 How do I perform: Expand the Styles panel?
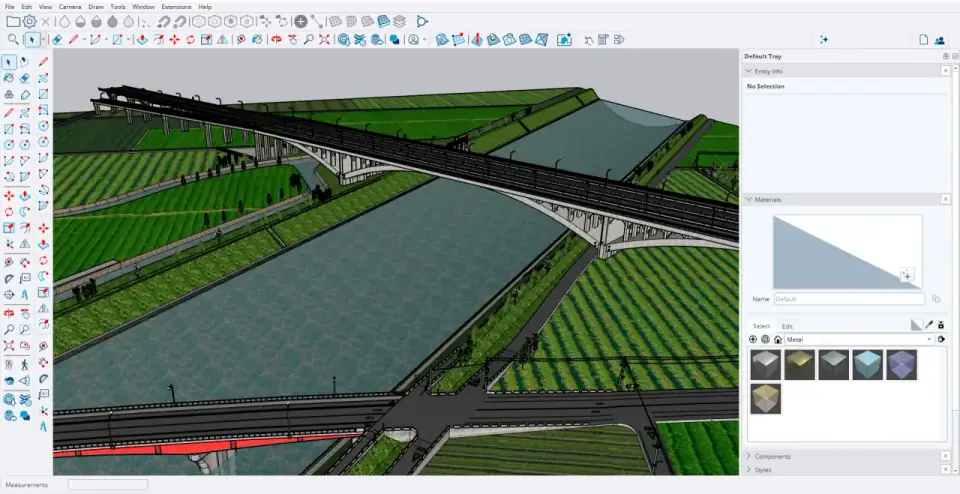[x=748, y=470]
